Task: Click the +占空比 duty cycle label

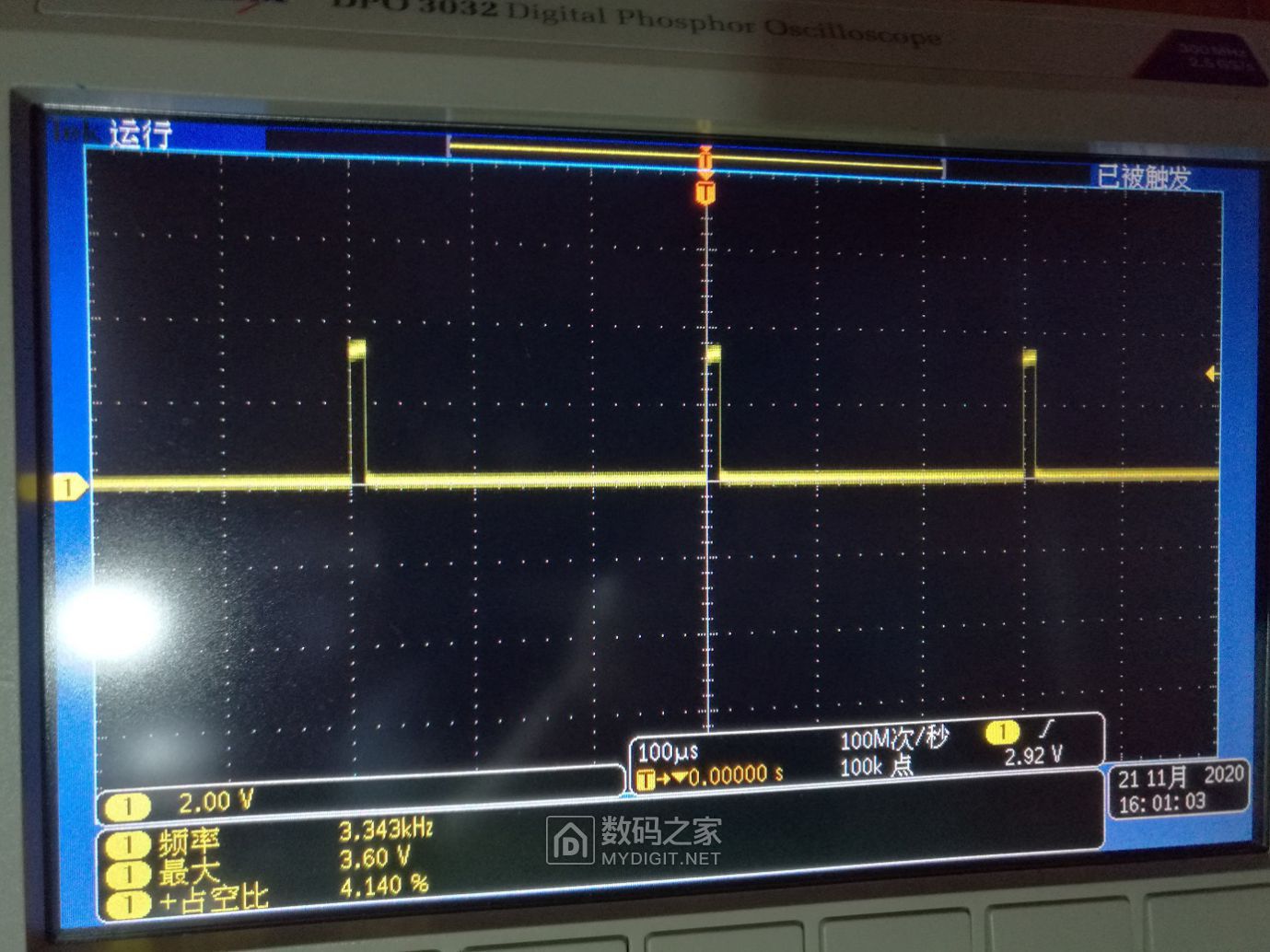Action: (213, 900)
